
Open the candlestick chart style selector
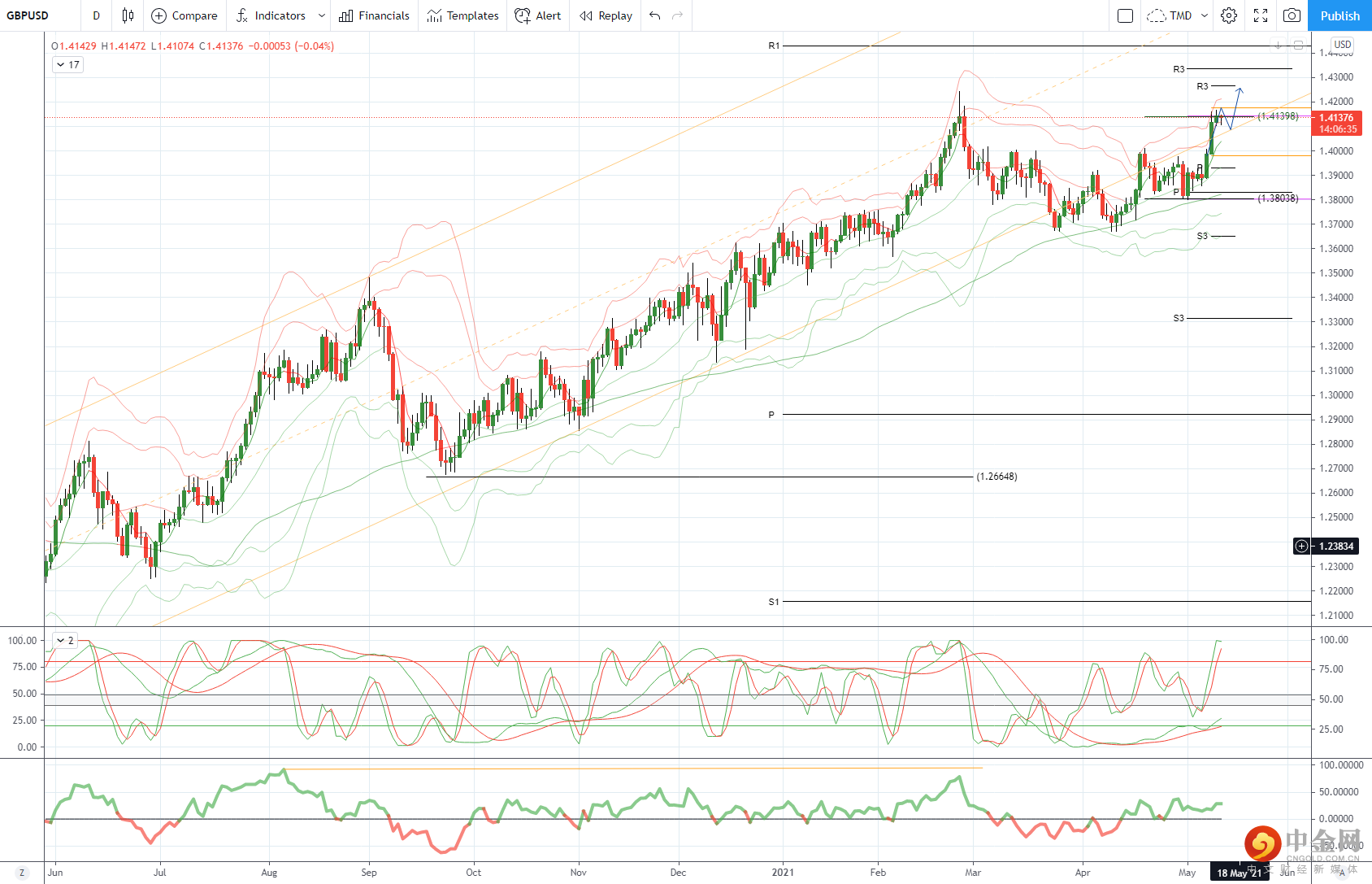[128, 15]
